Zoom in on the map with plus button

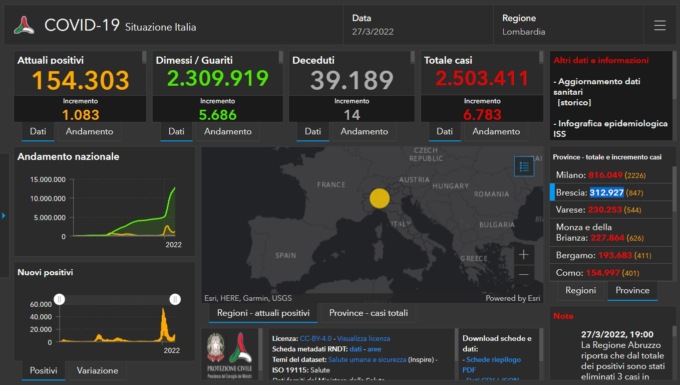pos(523,254)
